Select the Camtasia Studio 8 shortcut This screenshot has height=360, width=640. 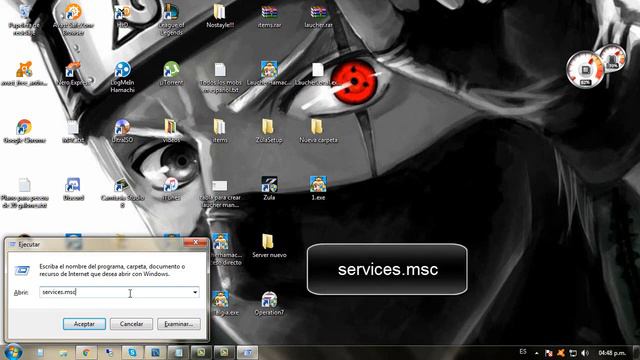(122, 192)
